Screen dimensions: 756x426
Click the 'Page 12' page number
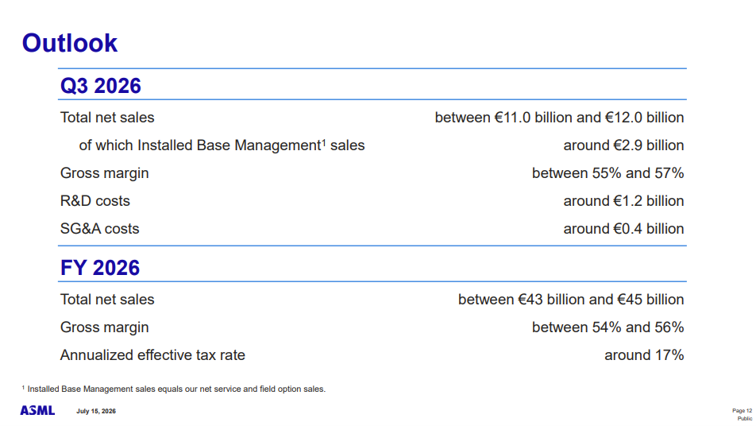(x=742, y=411)
